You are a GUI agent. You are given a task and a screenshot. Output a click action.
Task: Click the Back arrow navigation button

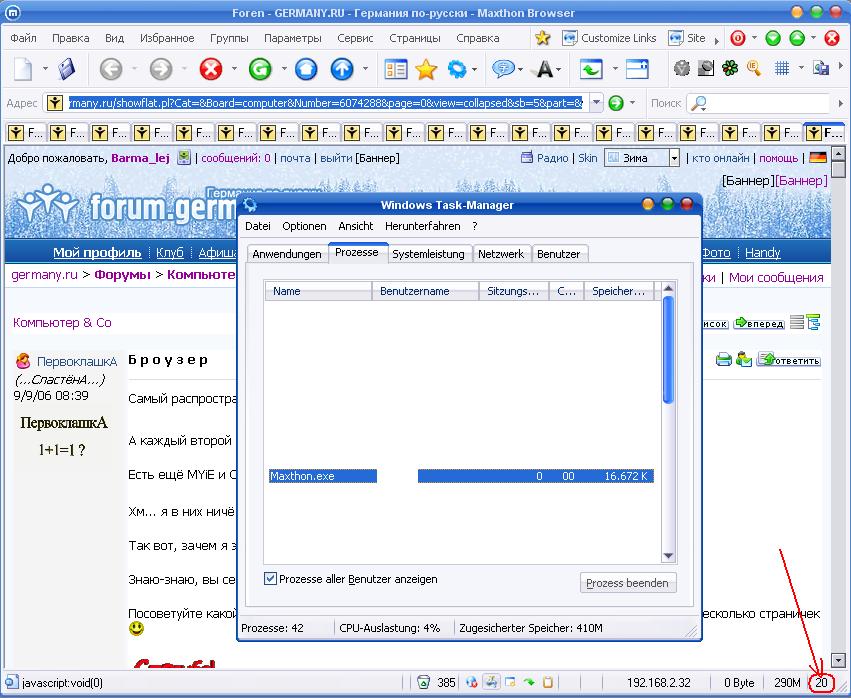point(111,69)
